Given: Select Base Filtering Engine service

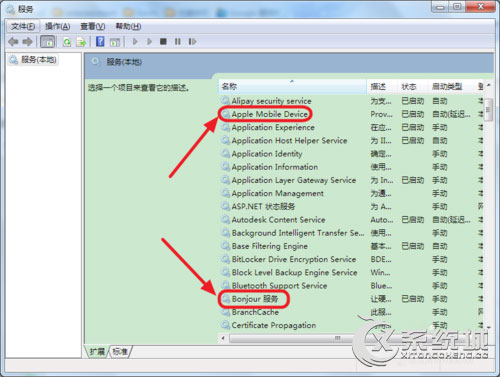Looking at the screenshot, I should [x=352, y=246].
